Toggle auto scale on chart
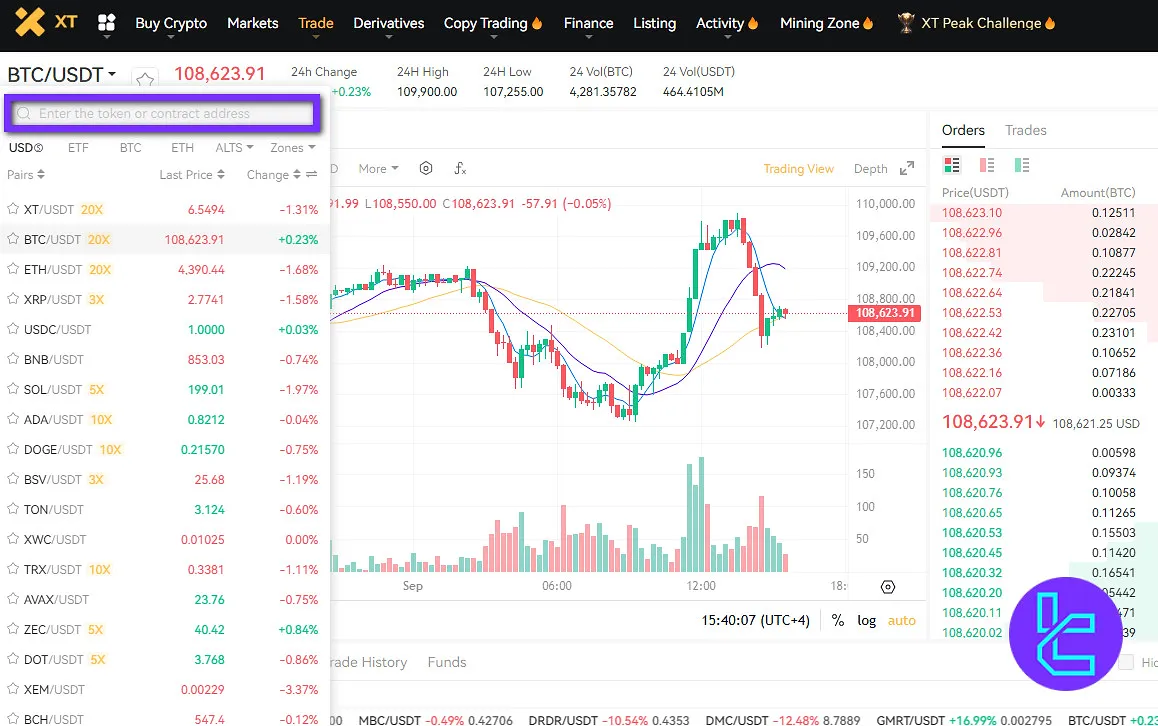The image size is (1158, 726). (x=902, y=620)
